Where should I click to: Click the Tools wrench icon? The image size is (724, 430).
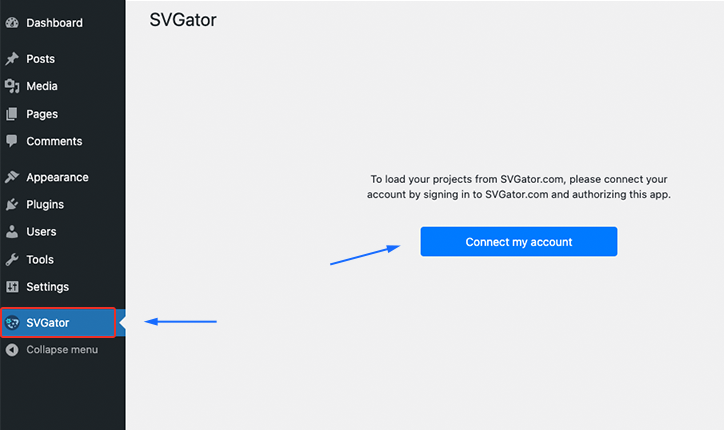click(x=12, y=259)
